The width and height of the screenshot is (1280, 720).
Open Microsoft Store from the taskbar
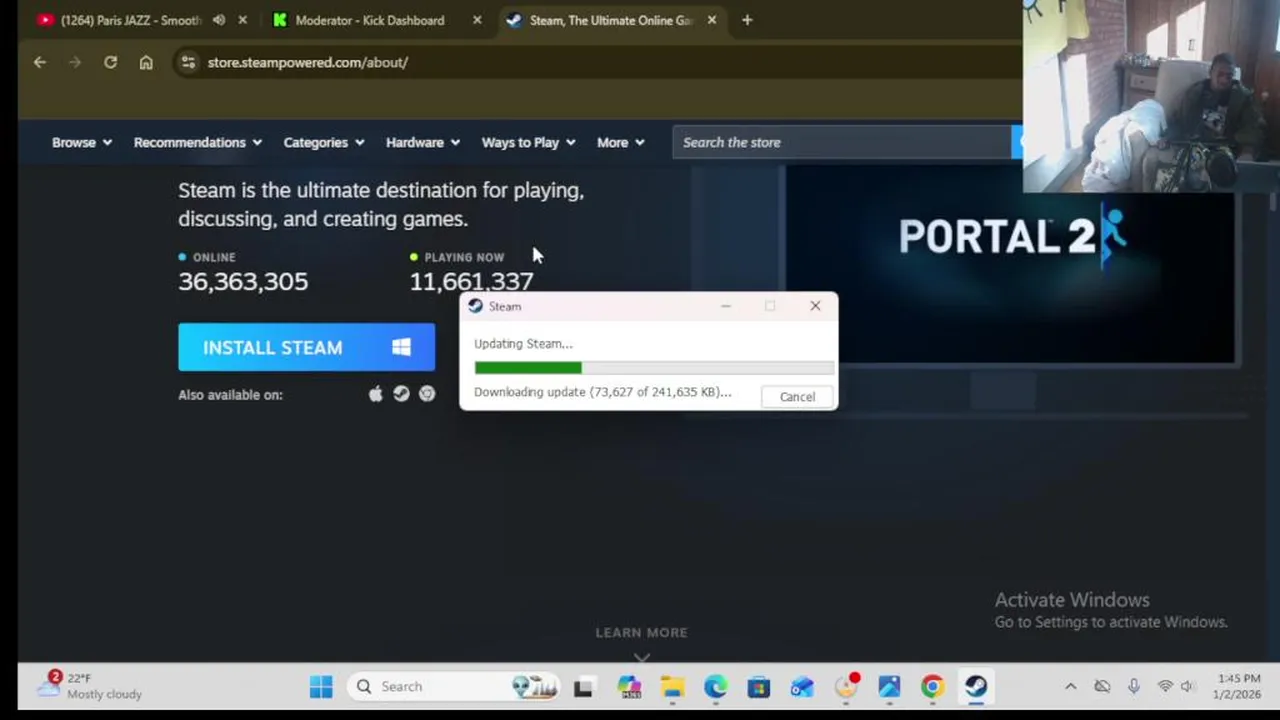tap(759, 686)
